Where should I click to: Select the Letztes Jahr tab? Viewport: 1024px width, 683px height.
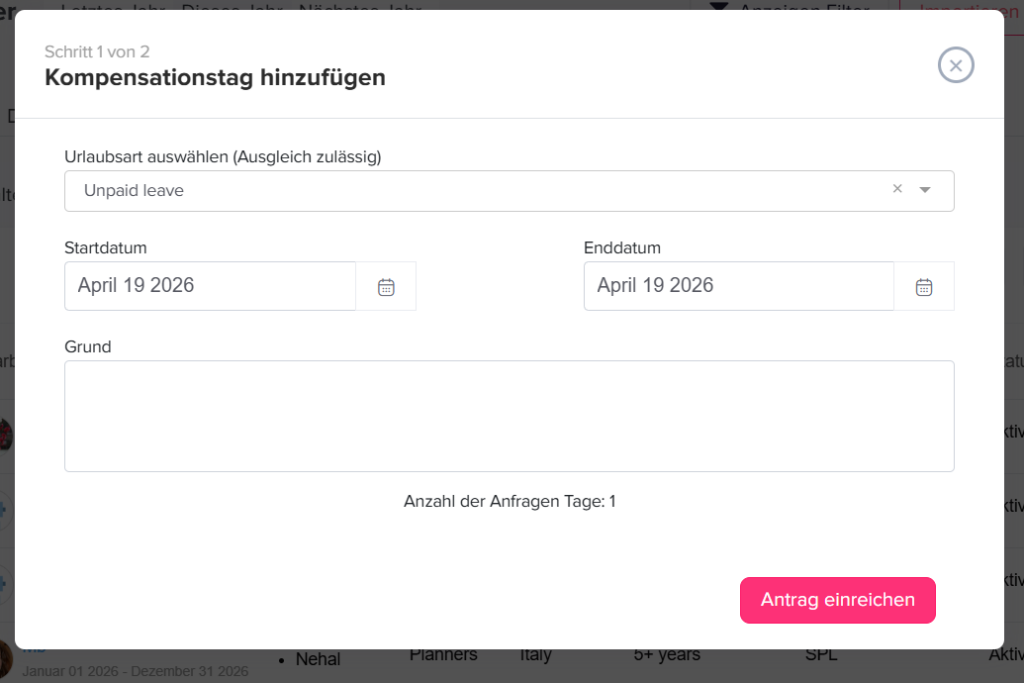pyautogui.click(x=113, y=7)
